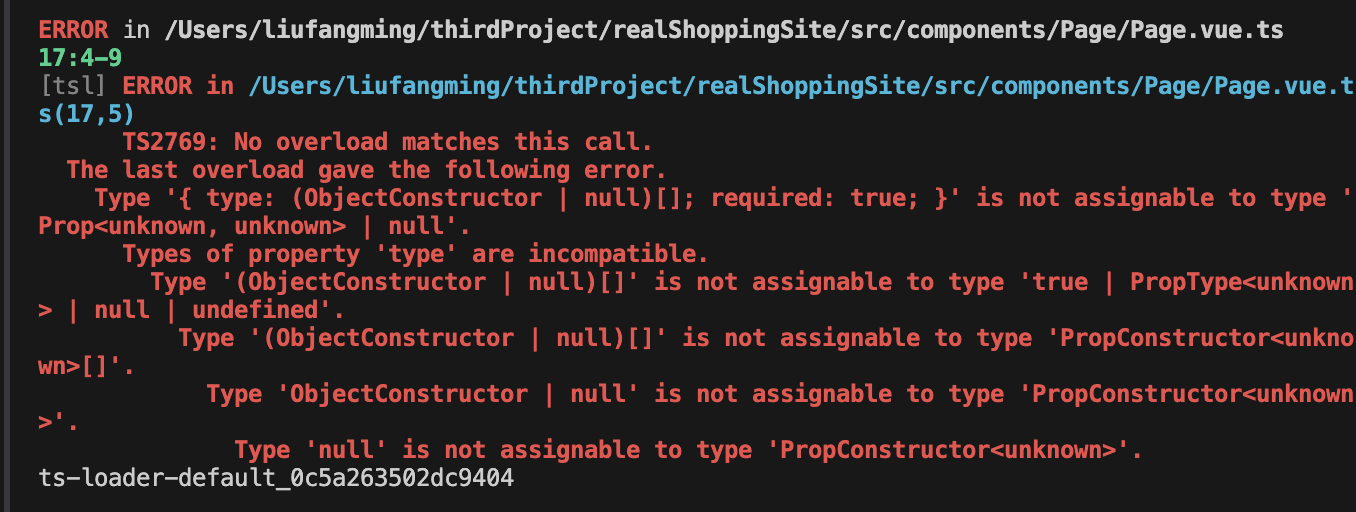Click the bold ERROR word on first line
This screenshot has height=512, width=1356.
pyautogui.click(x=73, y=31)
